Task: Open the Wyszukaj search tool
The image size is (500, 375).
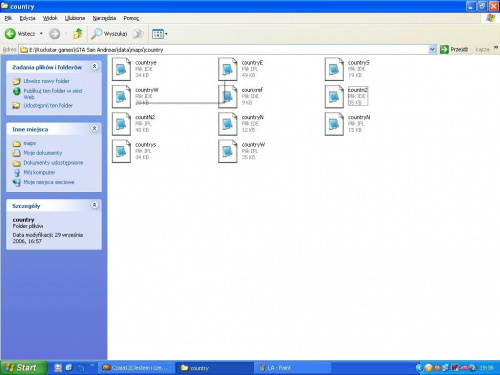Action: pos(109,34)
